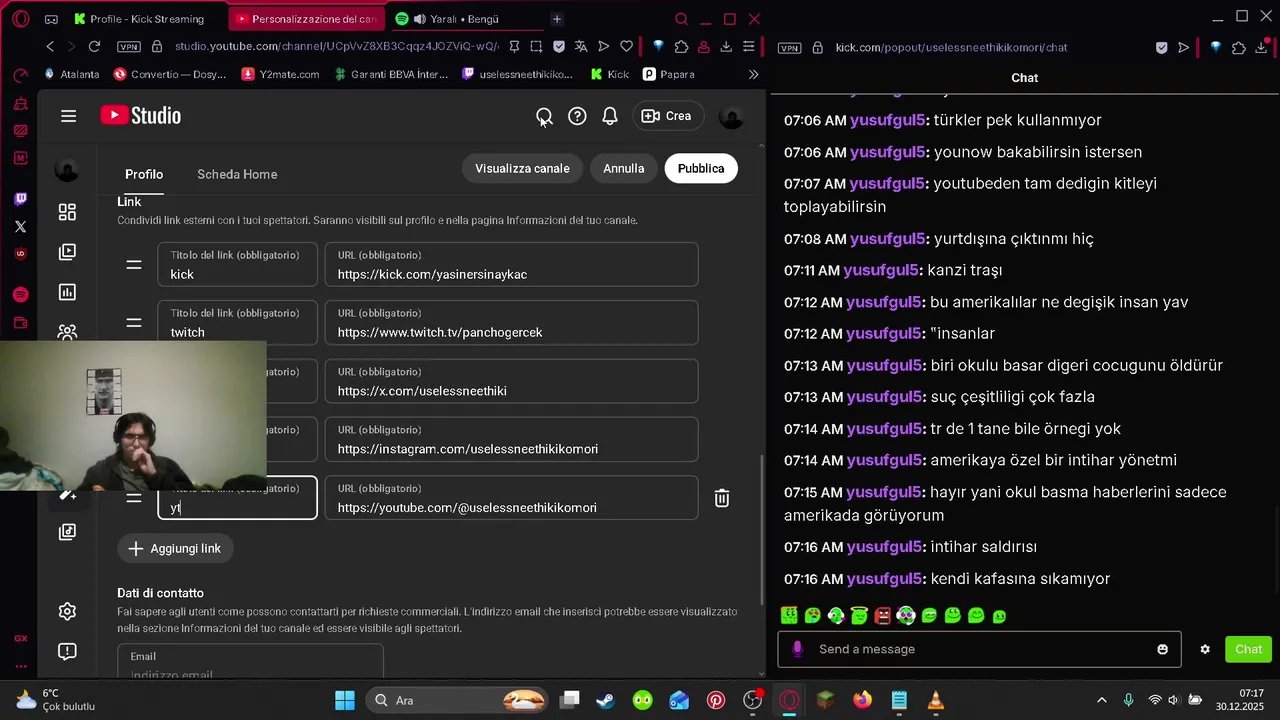Focus the Email contact input field
1280x720 pixels.
[250, 661]
